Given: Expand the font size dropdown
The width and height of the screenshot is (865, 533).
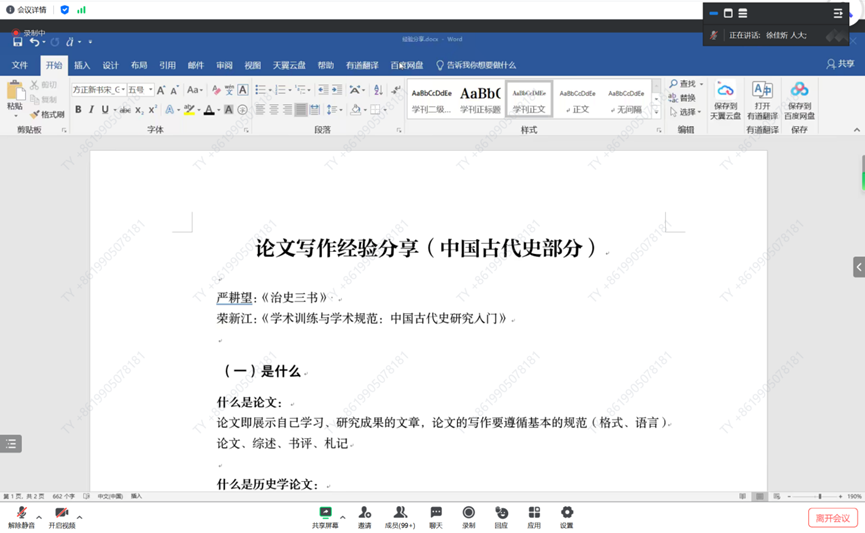Looking at the screenshot, I should pos(150,90).
